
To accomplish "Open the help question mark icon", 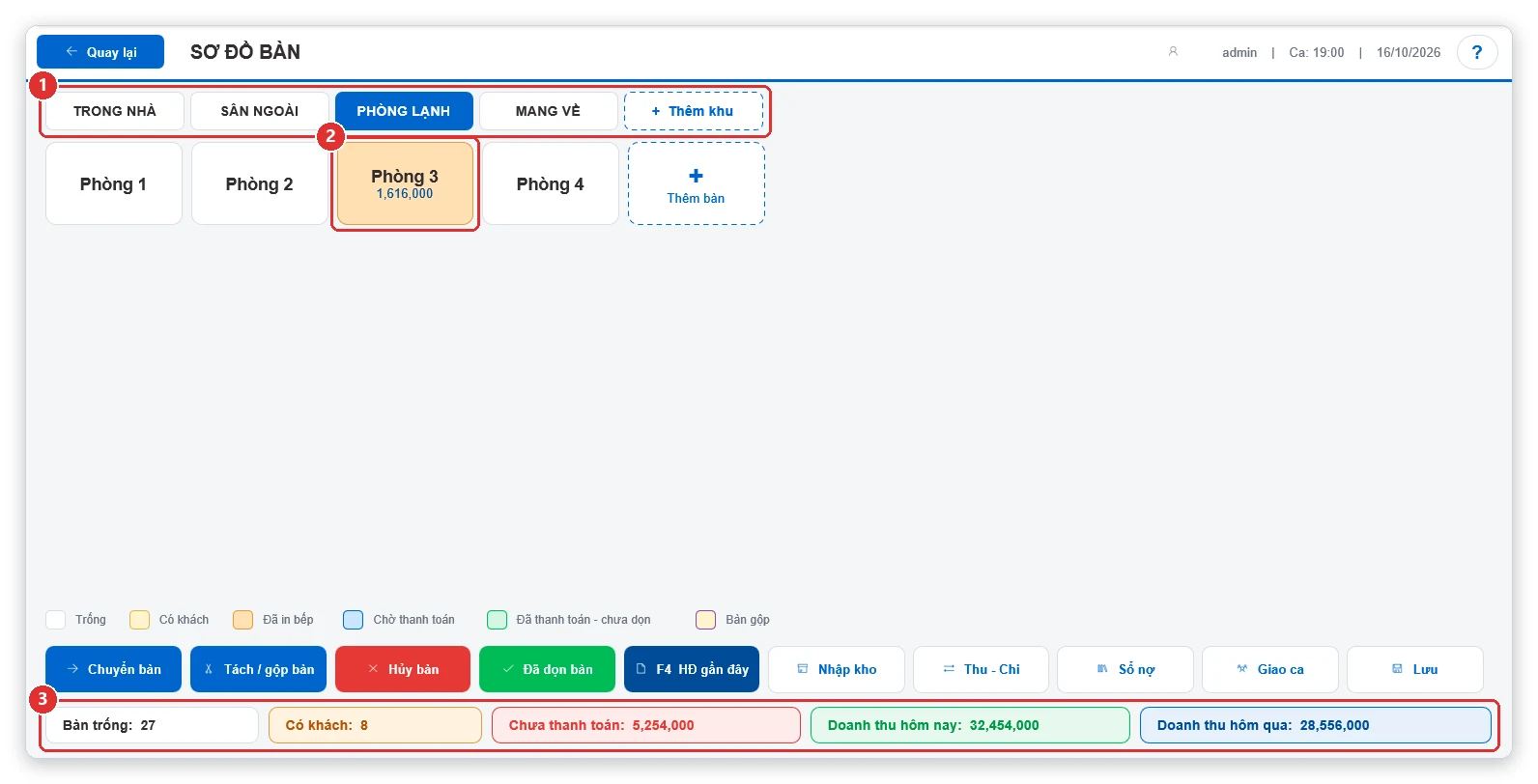I will coord(1476,52).
